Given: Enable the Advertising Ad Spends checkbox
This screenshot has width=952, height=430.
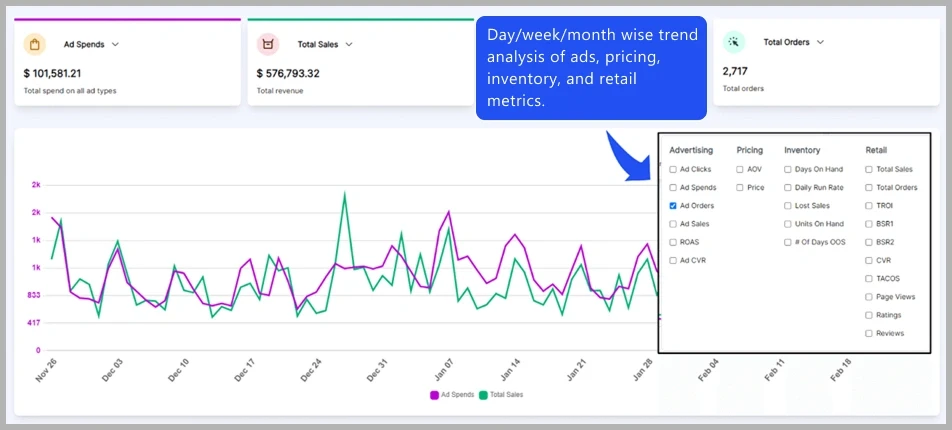Looking at the screenshot, I should click(673, 188).
